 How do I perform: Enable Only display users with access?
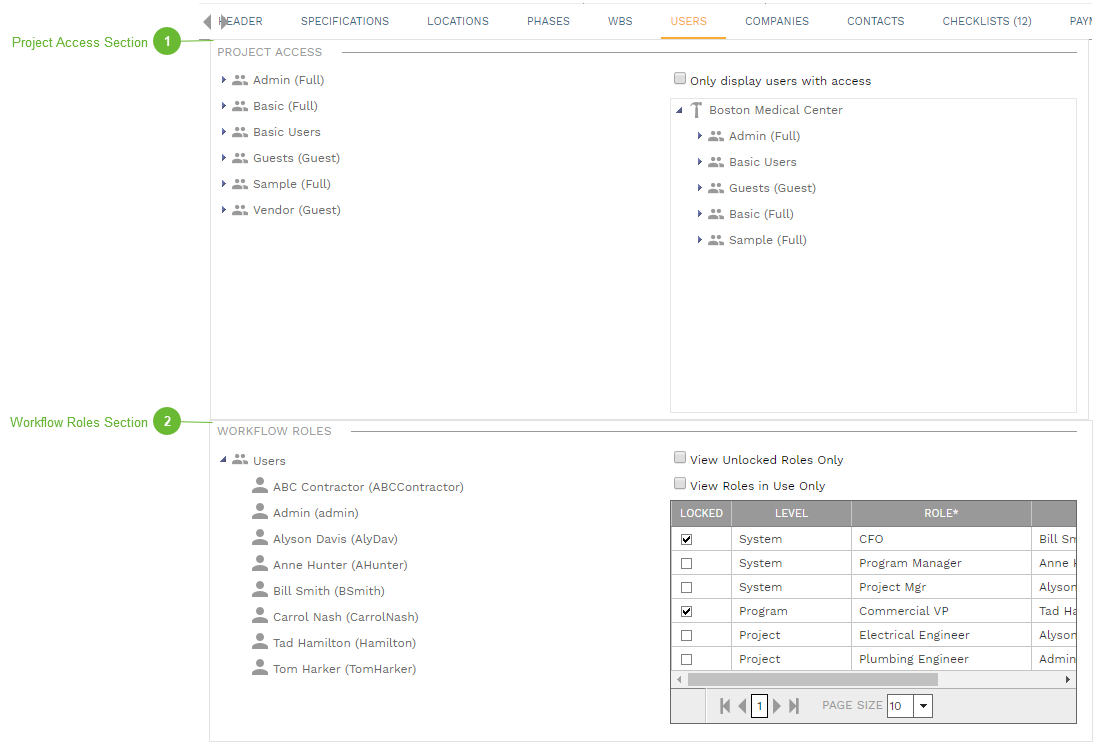click(680, 79)
